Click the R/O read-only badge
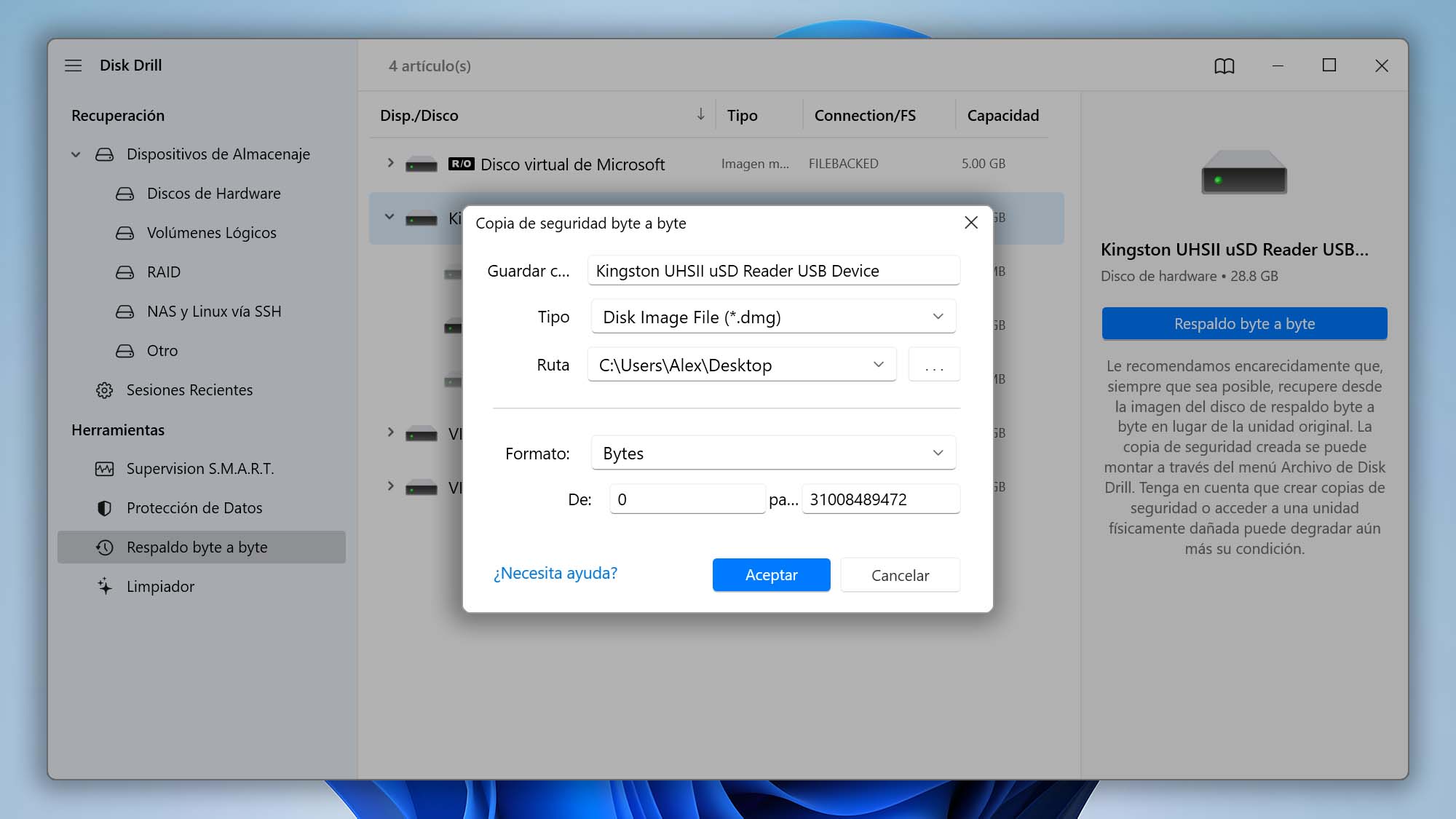Image resolution: width=1456 pixels, height=819 pixels. (x=462, y=164)
